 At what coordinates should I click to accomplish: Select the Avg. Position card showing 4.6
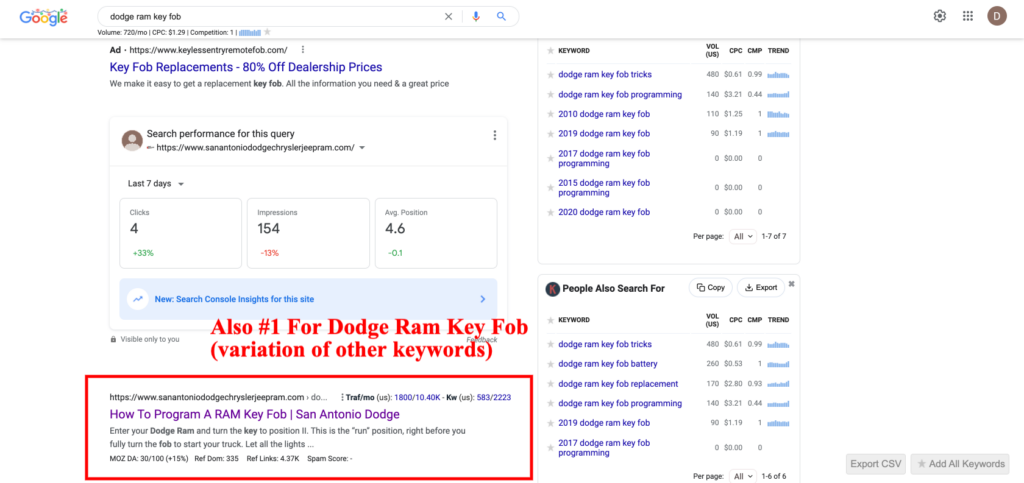click(x=436, y=233)
